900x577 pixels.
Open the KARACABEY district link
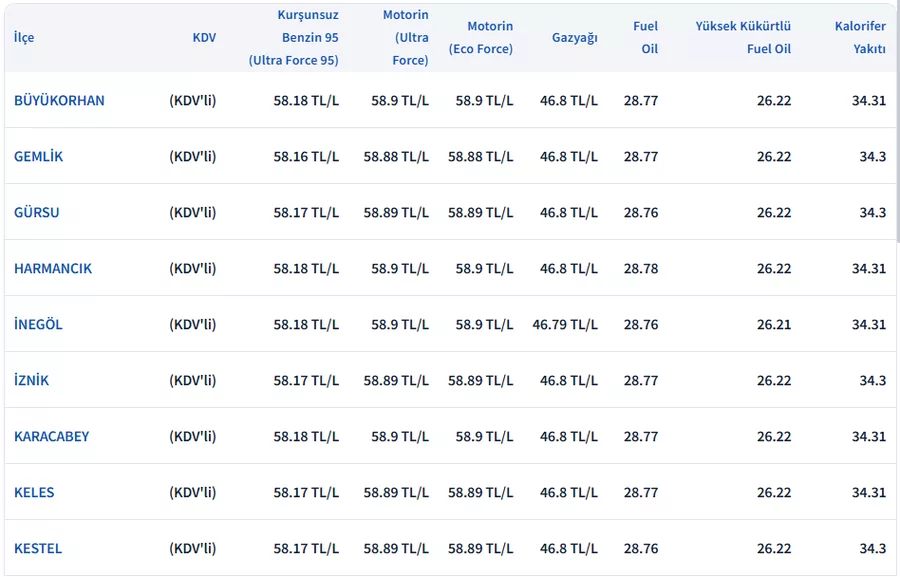point(51,437)
